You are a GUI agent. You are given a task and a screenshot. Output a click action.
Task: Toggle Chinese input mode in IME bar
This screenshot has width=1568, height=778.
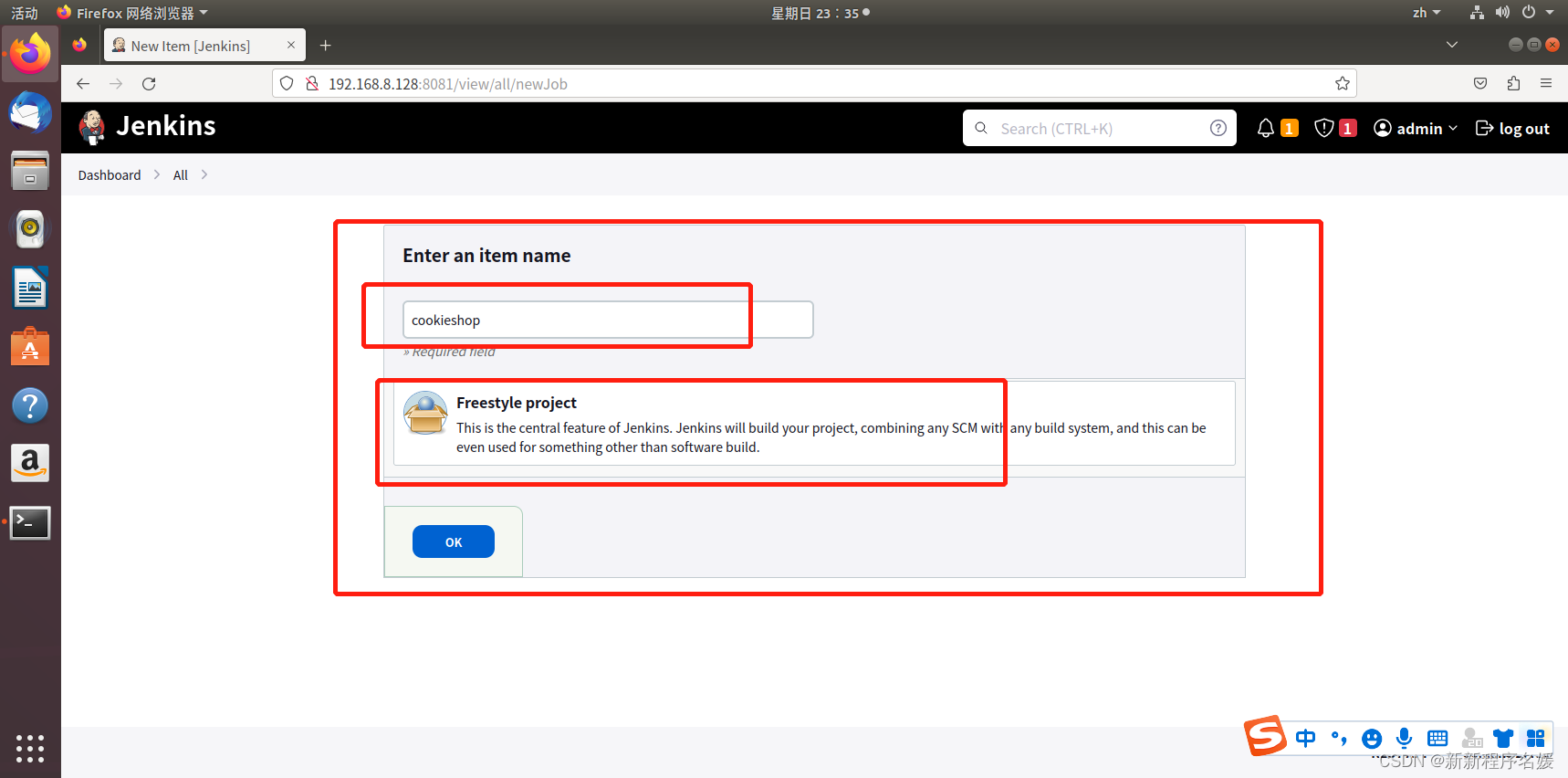tap(1306, 738)
